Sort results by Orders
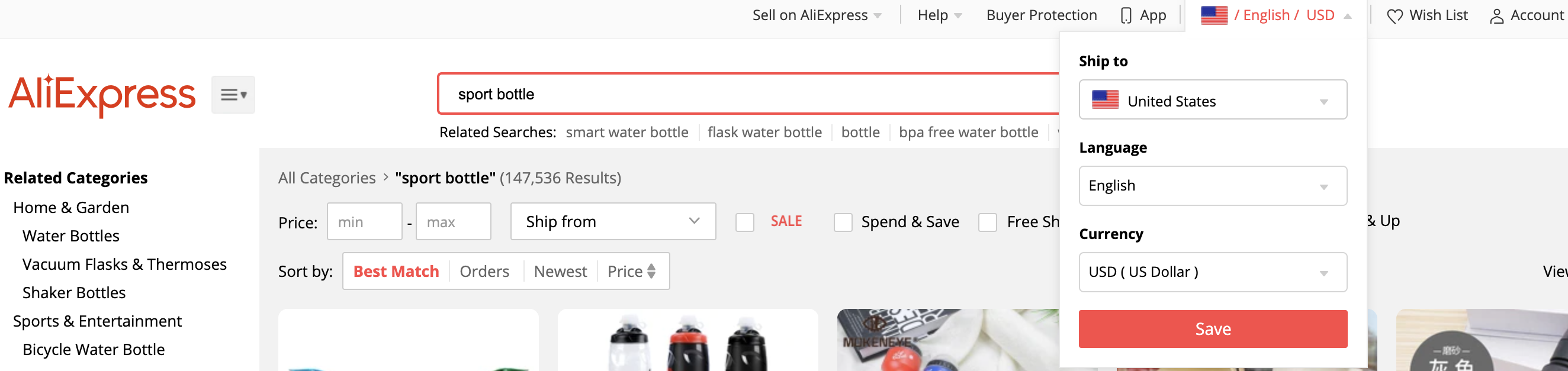 [x=484, y=271]
